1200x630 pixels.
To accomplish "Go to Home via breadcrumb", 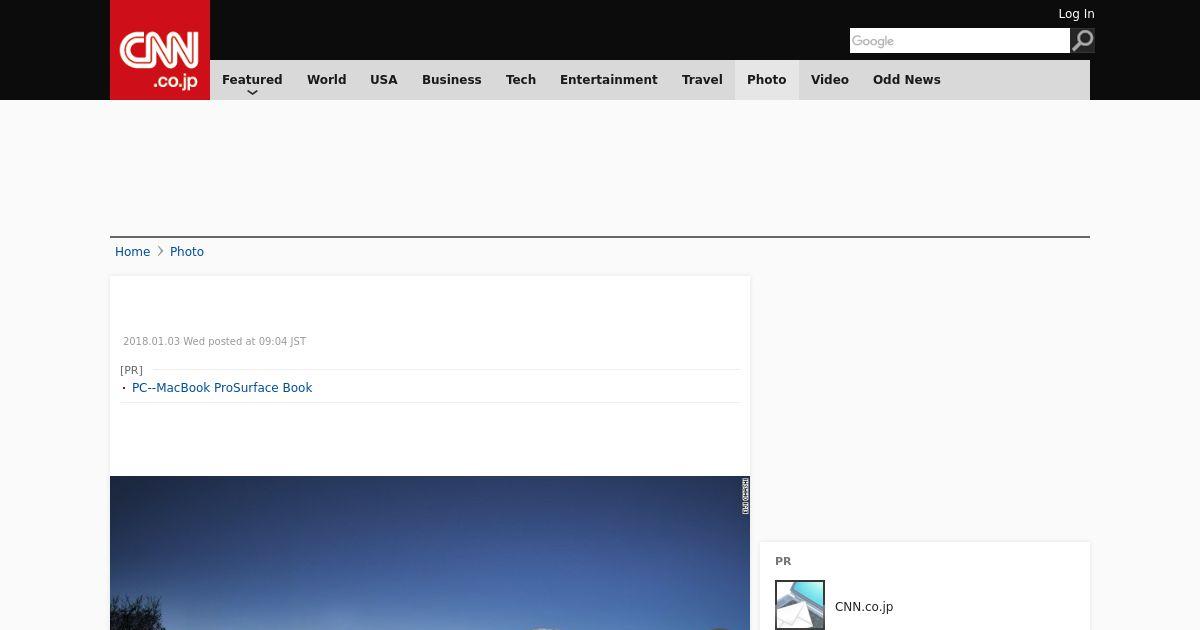I will click(132, 252).
